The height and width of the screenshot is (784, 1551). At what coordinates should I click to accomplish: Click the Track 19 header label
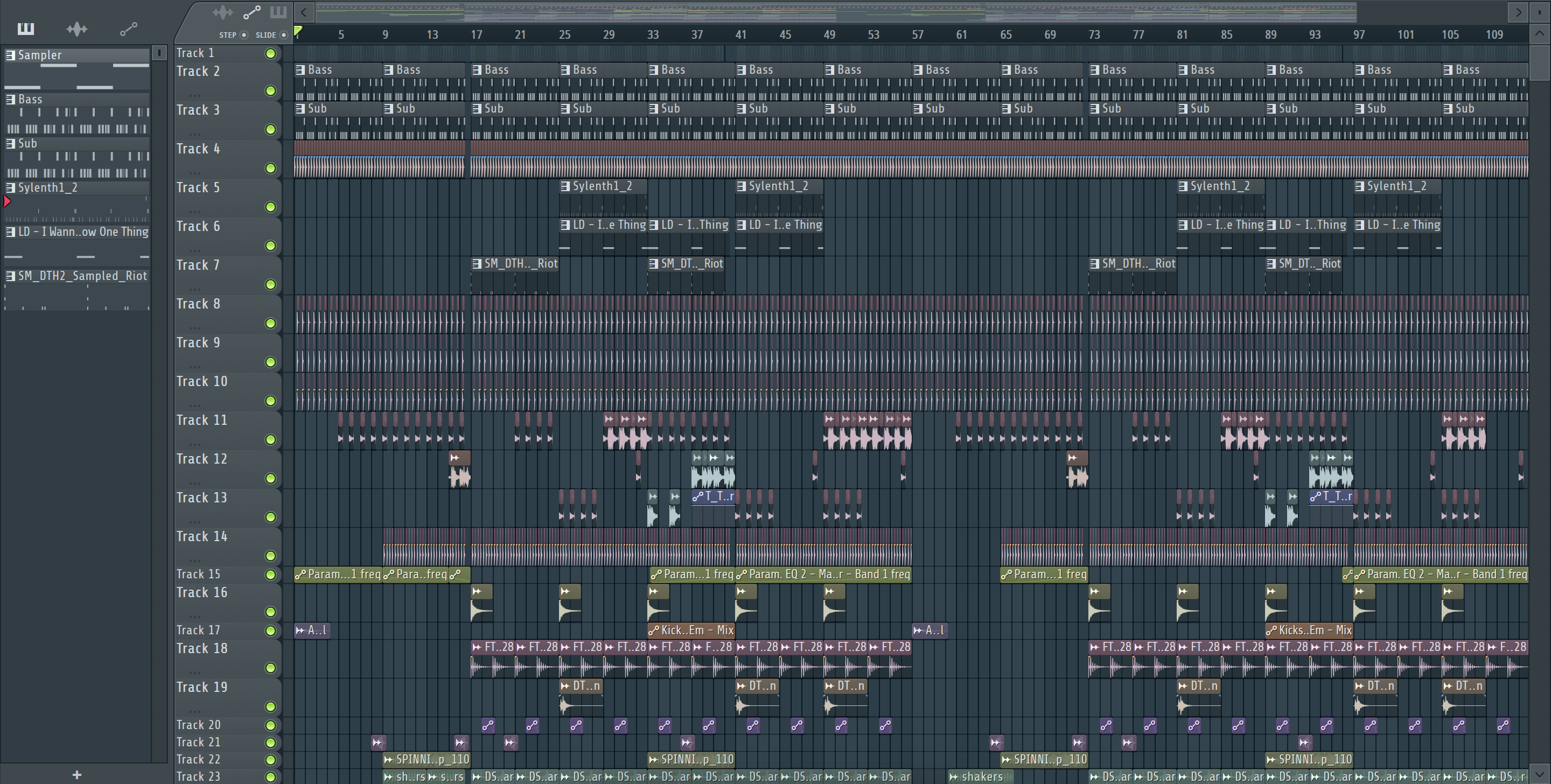202,687
